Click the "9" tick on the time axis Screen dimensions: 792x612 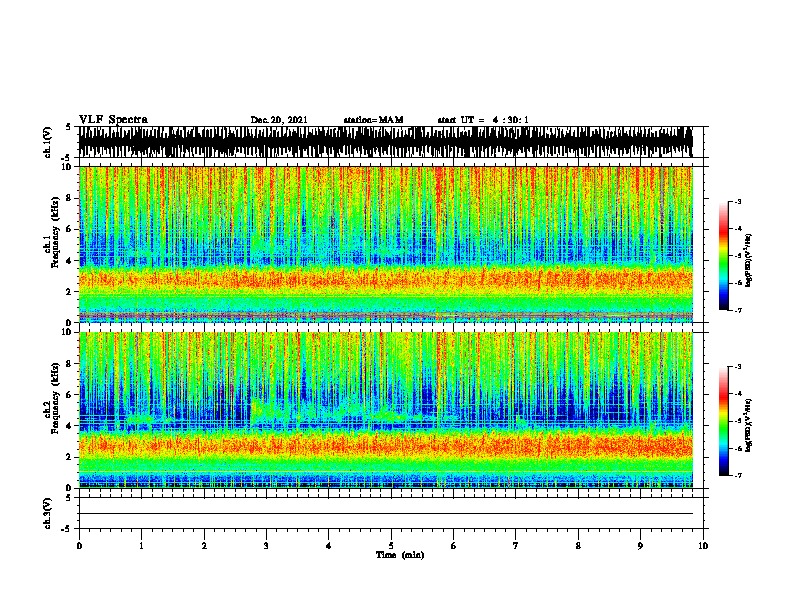(x=640, y=546)
